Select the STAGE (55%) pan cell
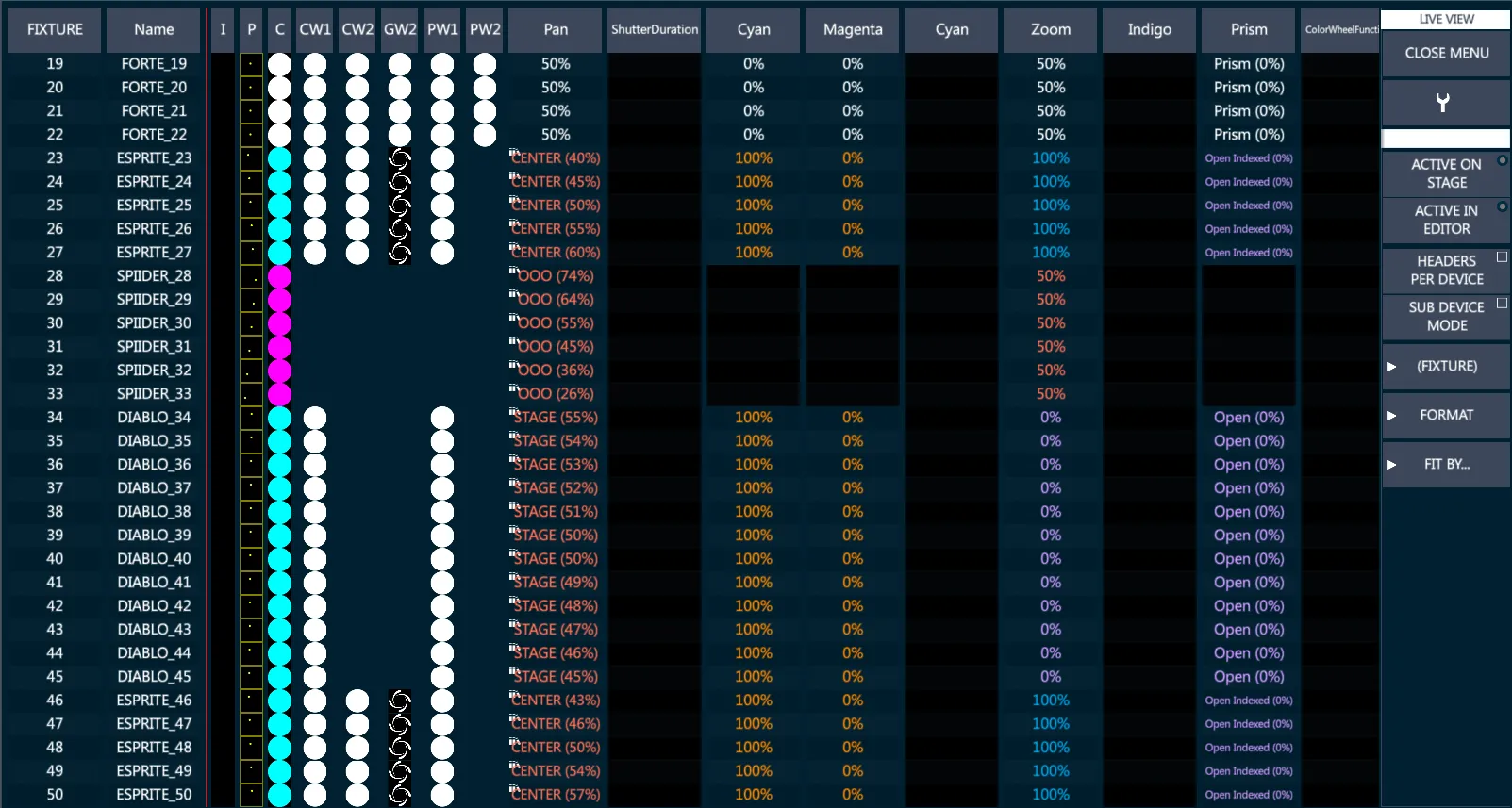 pyautogui.click(x=556, y=418)
